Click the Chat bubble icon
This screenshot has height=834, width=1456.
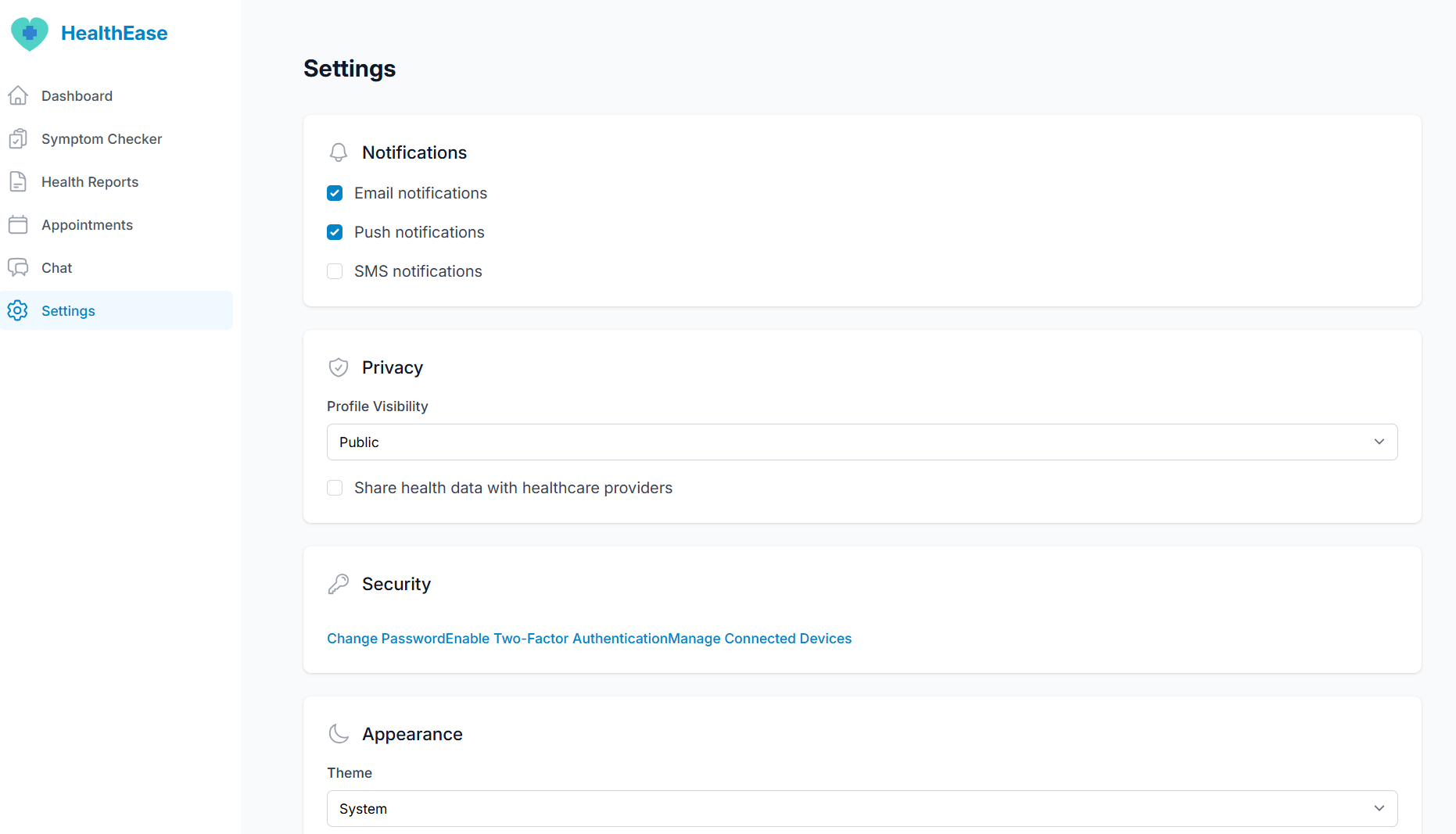pos(18,267)
